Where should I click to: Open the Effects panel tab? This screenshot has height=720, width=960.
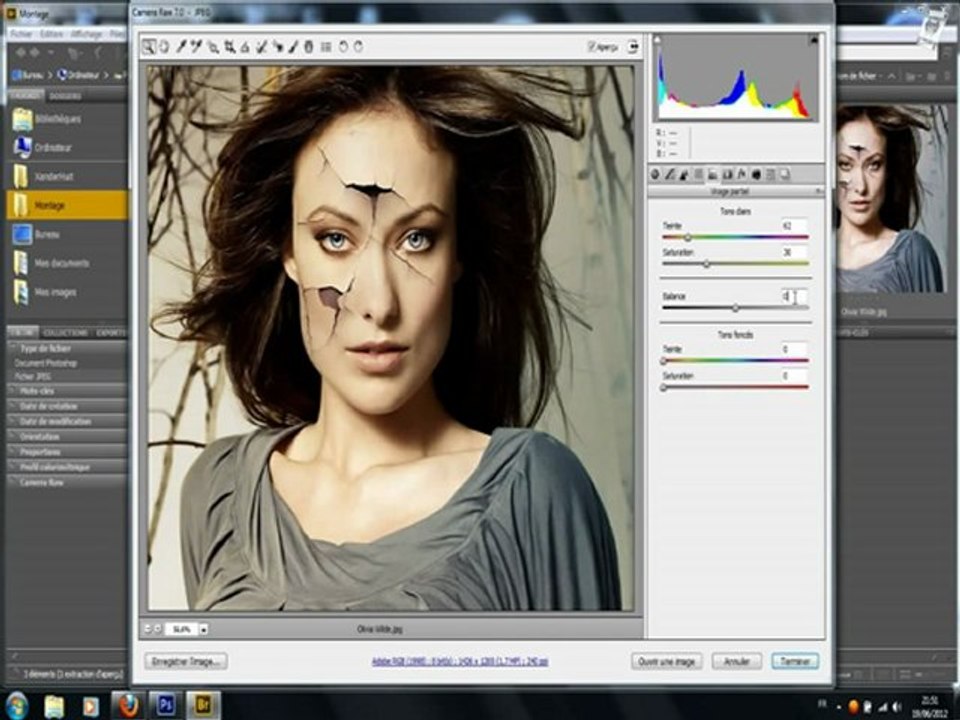(742, 174)
